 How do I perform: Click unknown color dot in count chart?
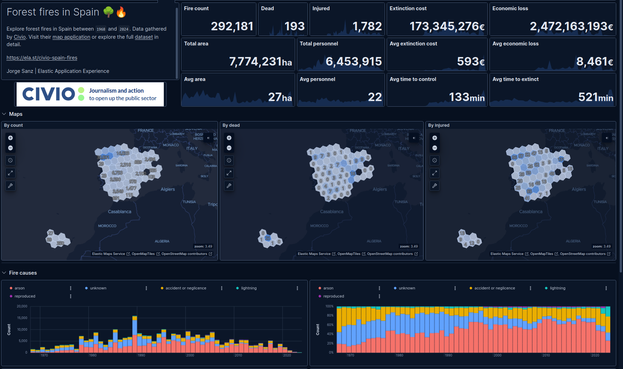pos(86,288)
